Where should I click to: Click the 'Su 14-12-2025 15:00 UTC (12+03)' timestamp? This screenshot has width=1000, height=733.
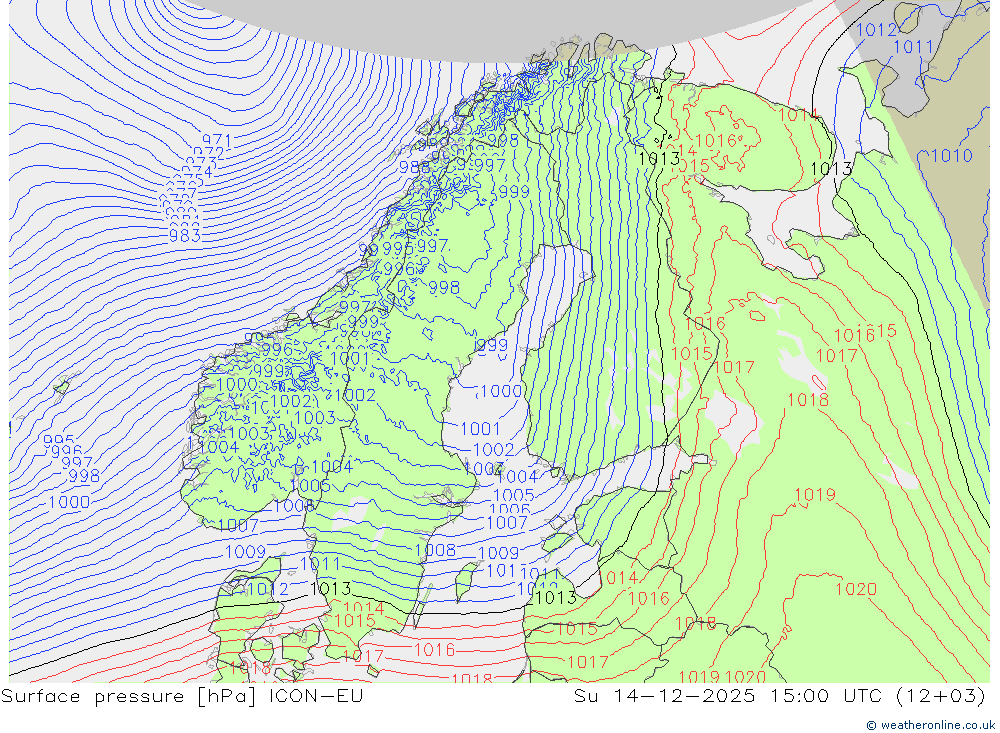click(x=779, y=696)
